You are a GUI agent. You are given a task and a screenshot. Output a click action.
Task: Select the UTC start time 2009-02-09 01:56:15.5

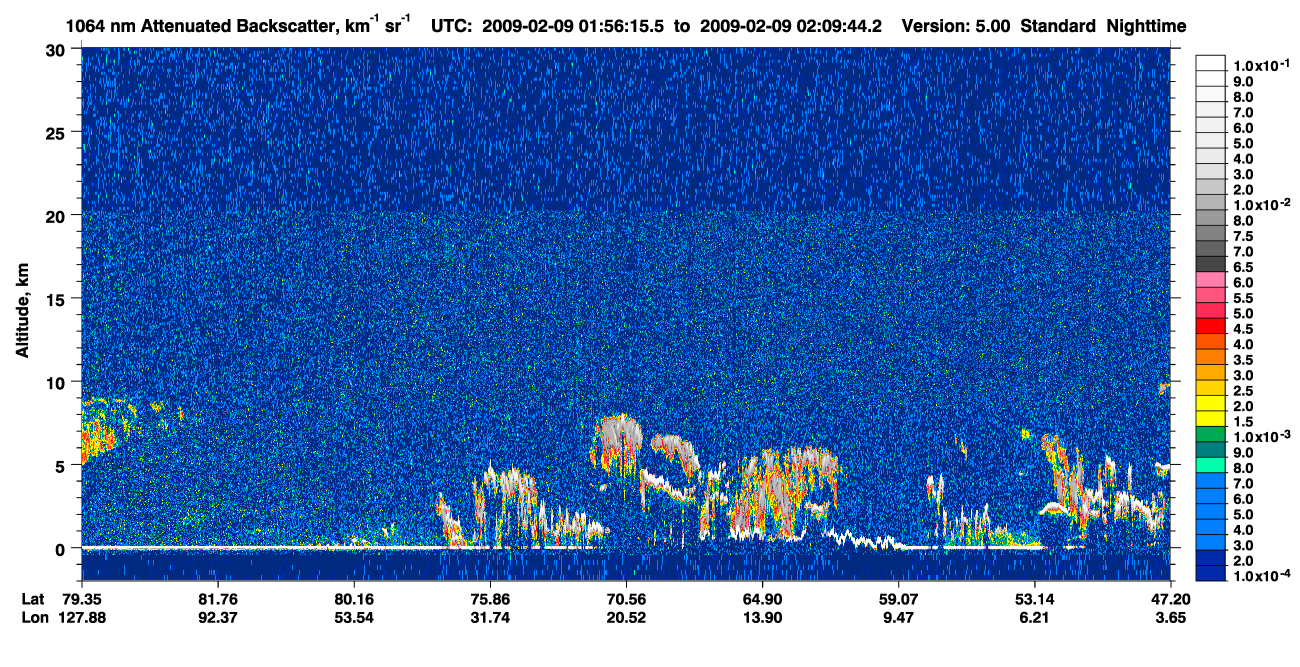572,27
